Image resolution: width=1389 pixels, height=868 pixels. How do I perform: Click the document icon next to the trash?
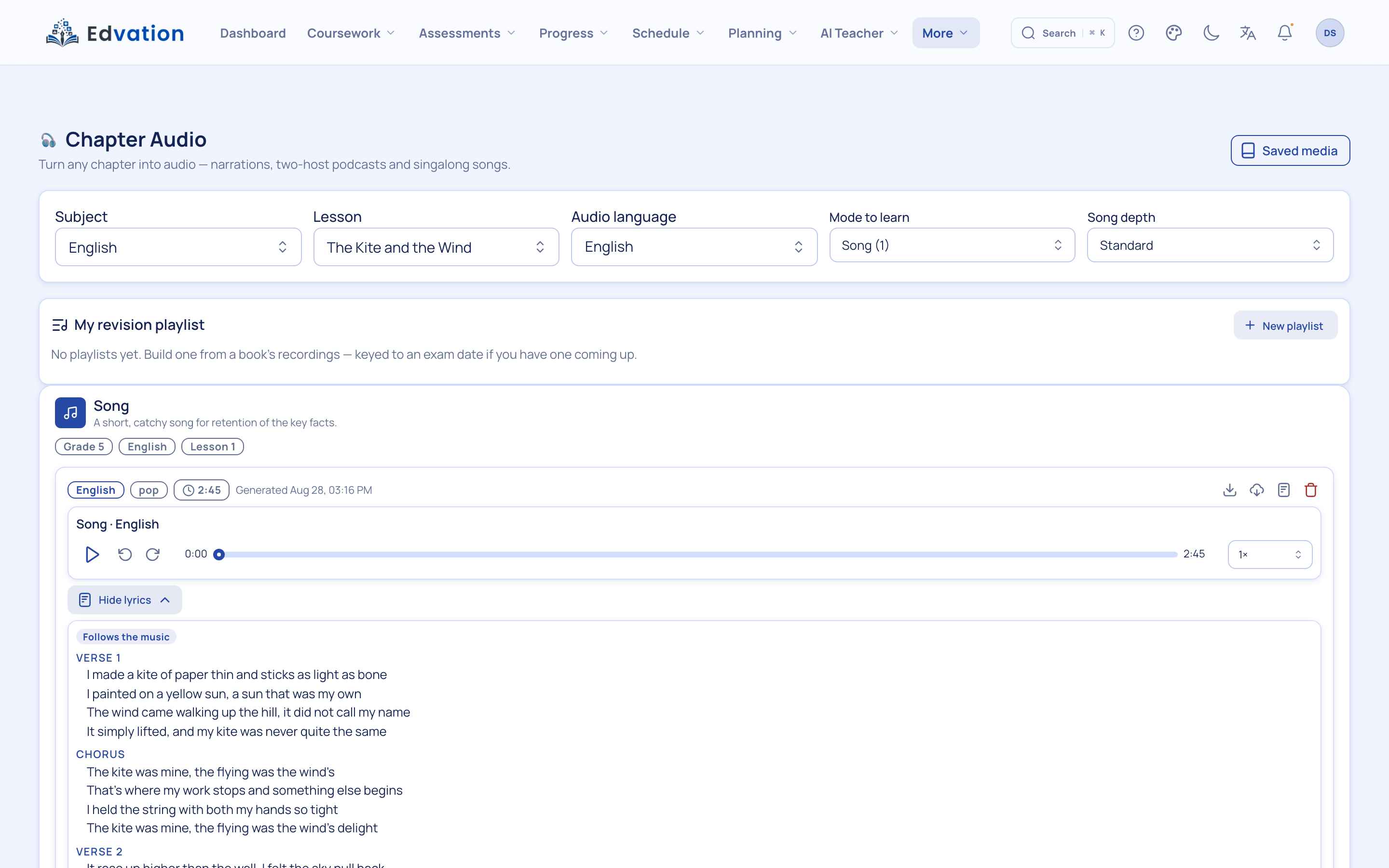click(x=1284, y=489)
